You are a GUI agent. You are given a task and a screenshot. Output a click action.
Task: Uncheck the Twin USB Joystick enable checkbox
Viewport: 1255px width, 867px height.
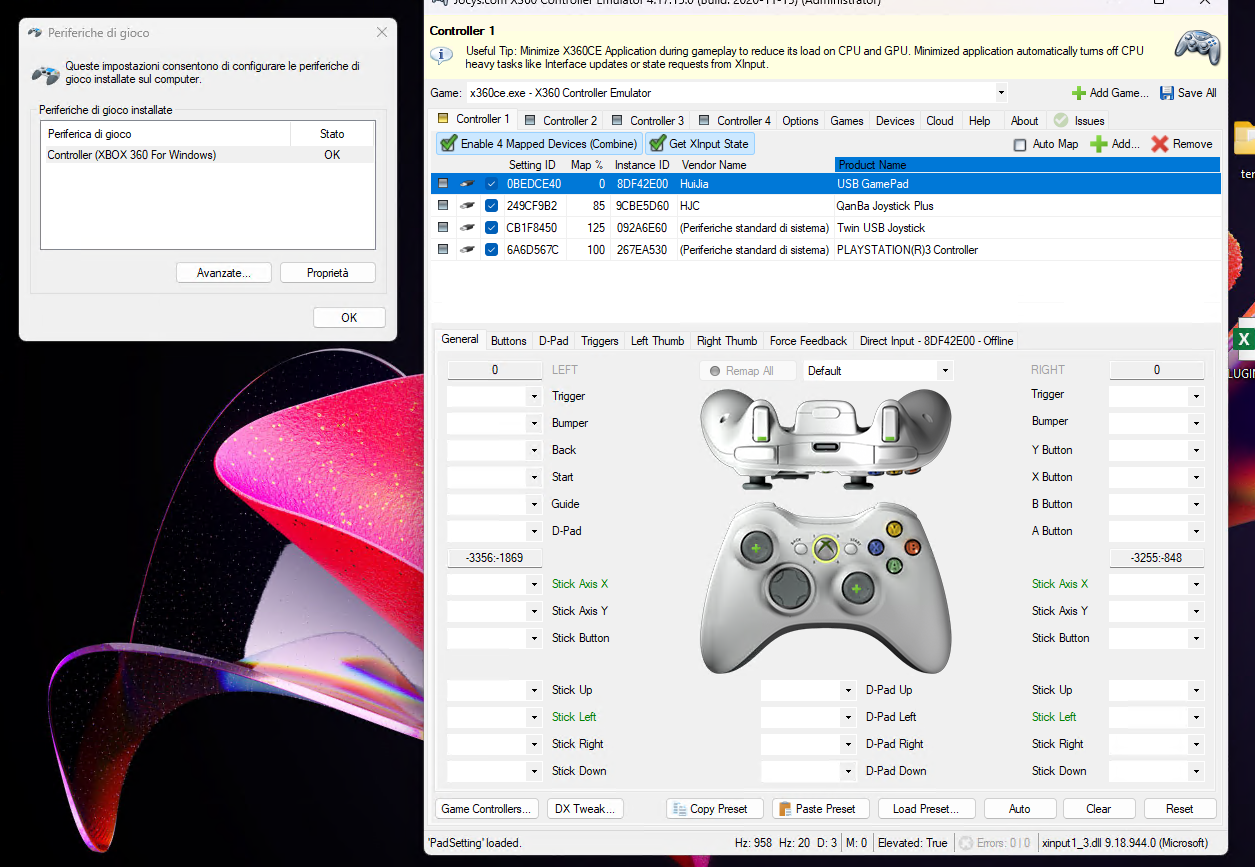point(491,228)
